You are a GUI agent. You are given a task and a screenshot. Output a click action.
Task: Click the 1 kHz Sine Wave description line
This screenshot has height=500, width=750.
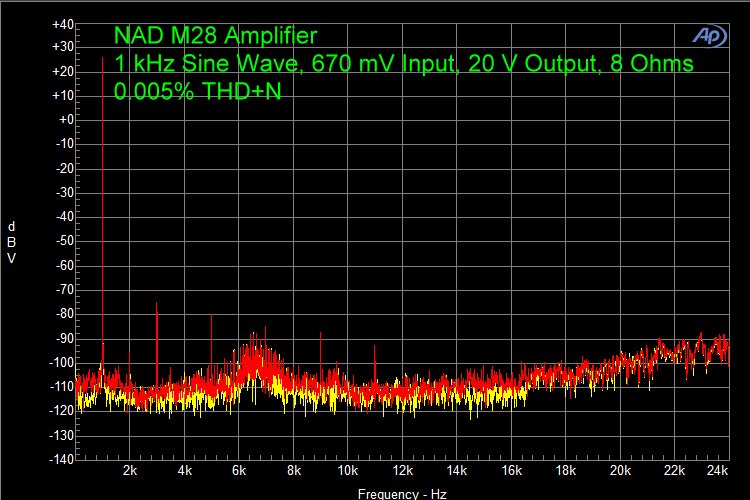click(x=403, y=64)
